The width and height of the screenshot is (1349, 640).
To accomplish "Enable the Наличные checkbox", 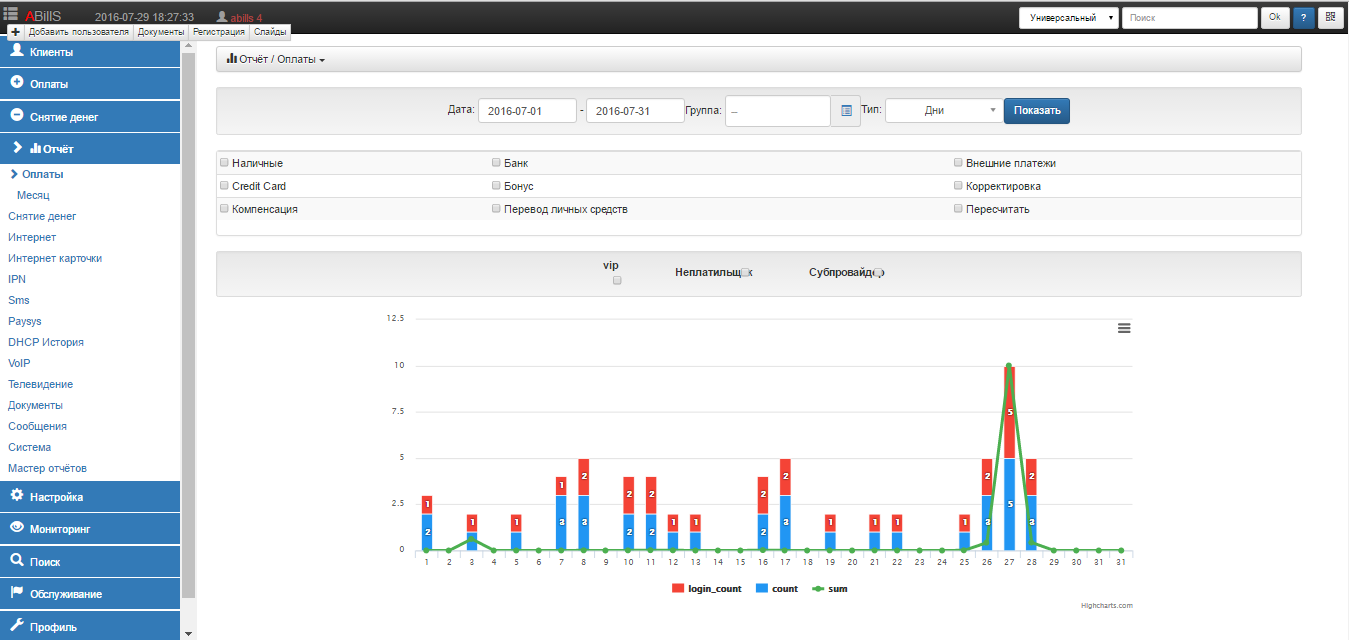I will pos(224,162).
